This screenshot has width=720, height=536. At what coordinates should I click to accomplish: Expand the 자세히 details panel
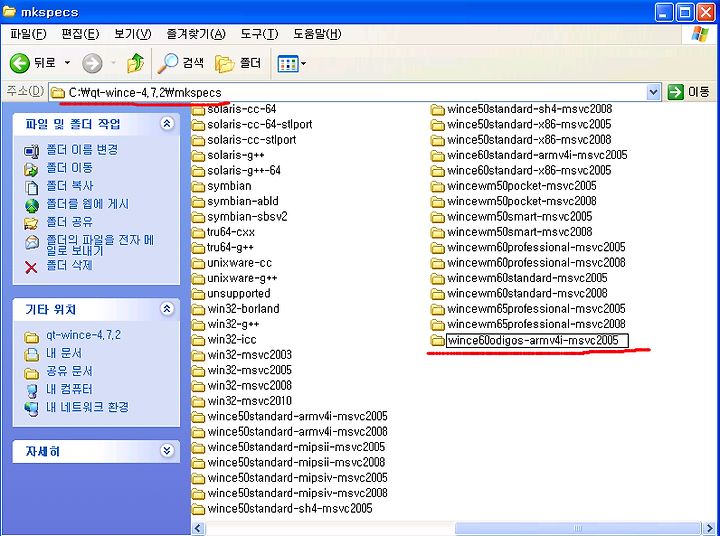167,451
